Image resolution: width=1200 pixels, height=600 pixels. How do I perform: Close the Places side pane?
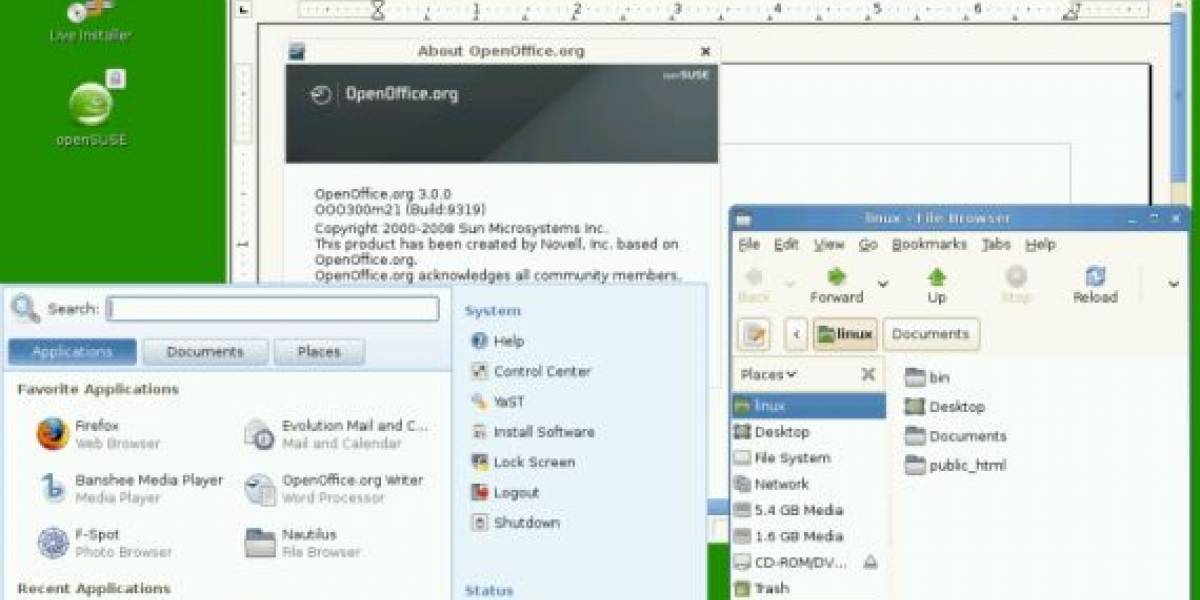[x=868, y=374]
